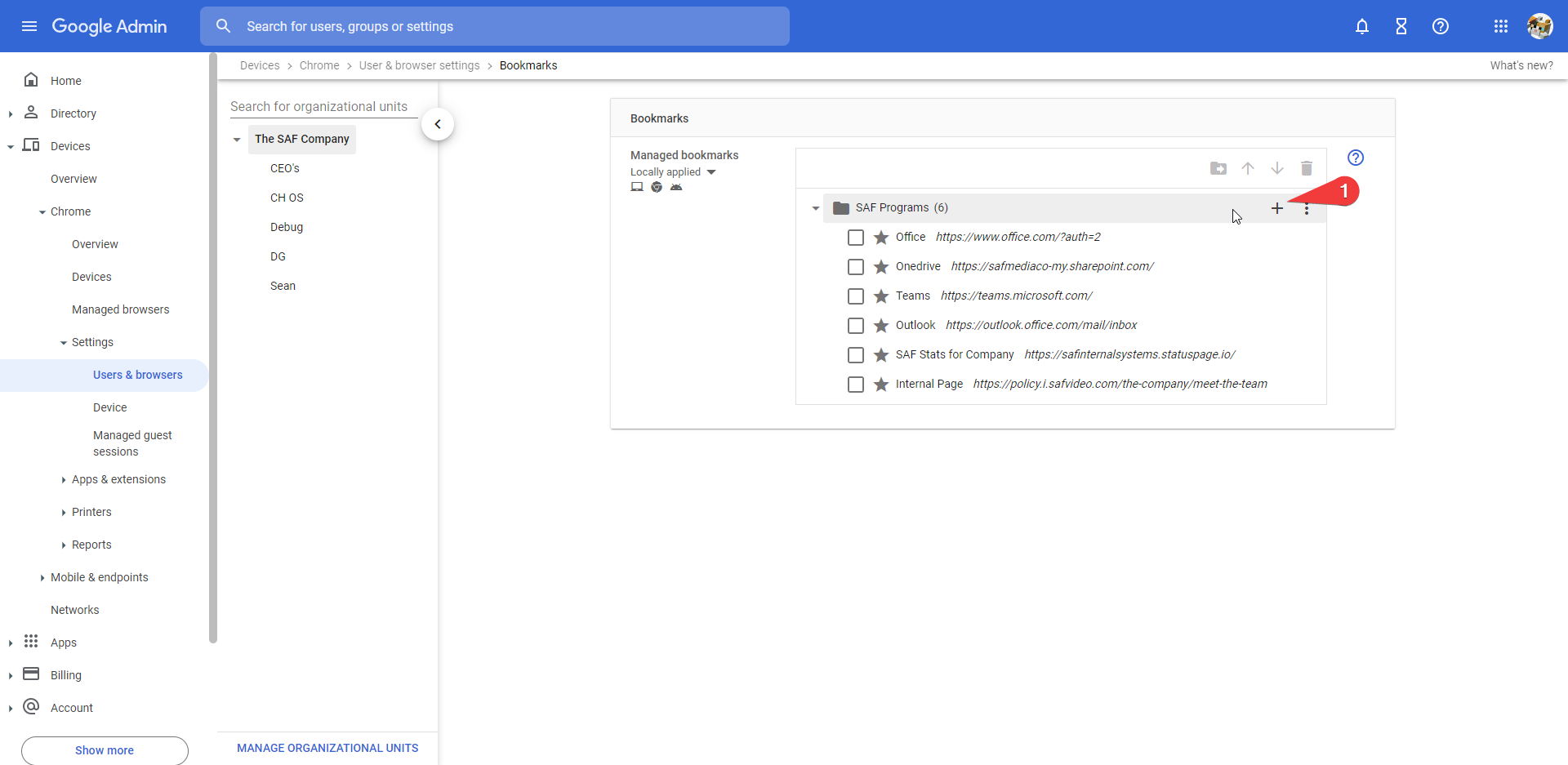
Task: Open SAF Programs more options menu
Action: (1307, 208)
